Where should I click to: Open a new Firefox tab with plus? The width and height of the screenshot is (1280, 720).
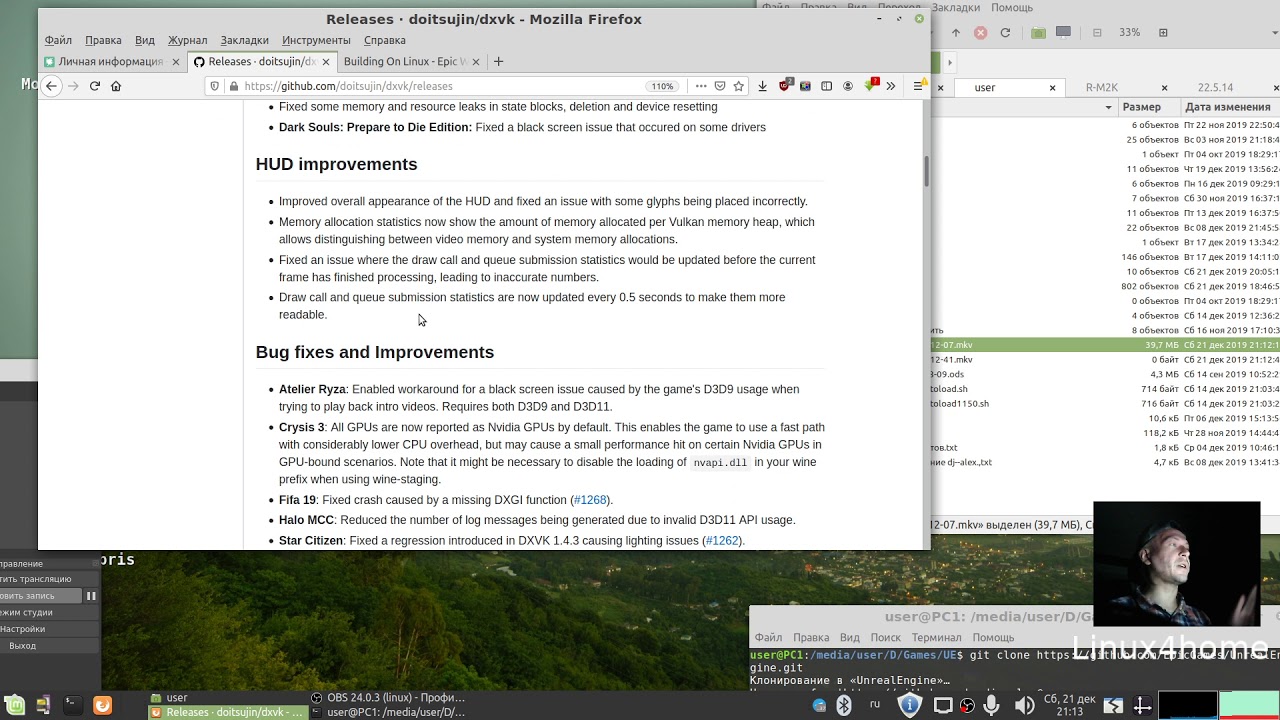click(x=498, y=61)
